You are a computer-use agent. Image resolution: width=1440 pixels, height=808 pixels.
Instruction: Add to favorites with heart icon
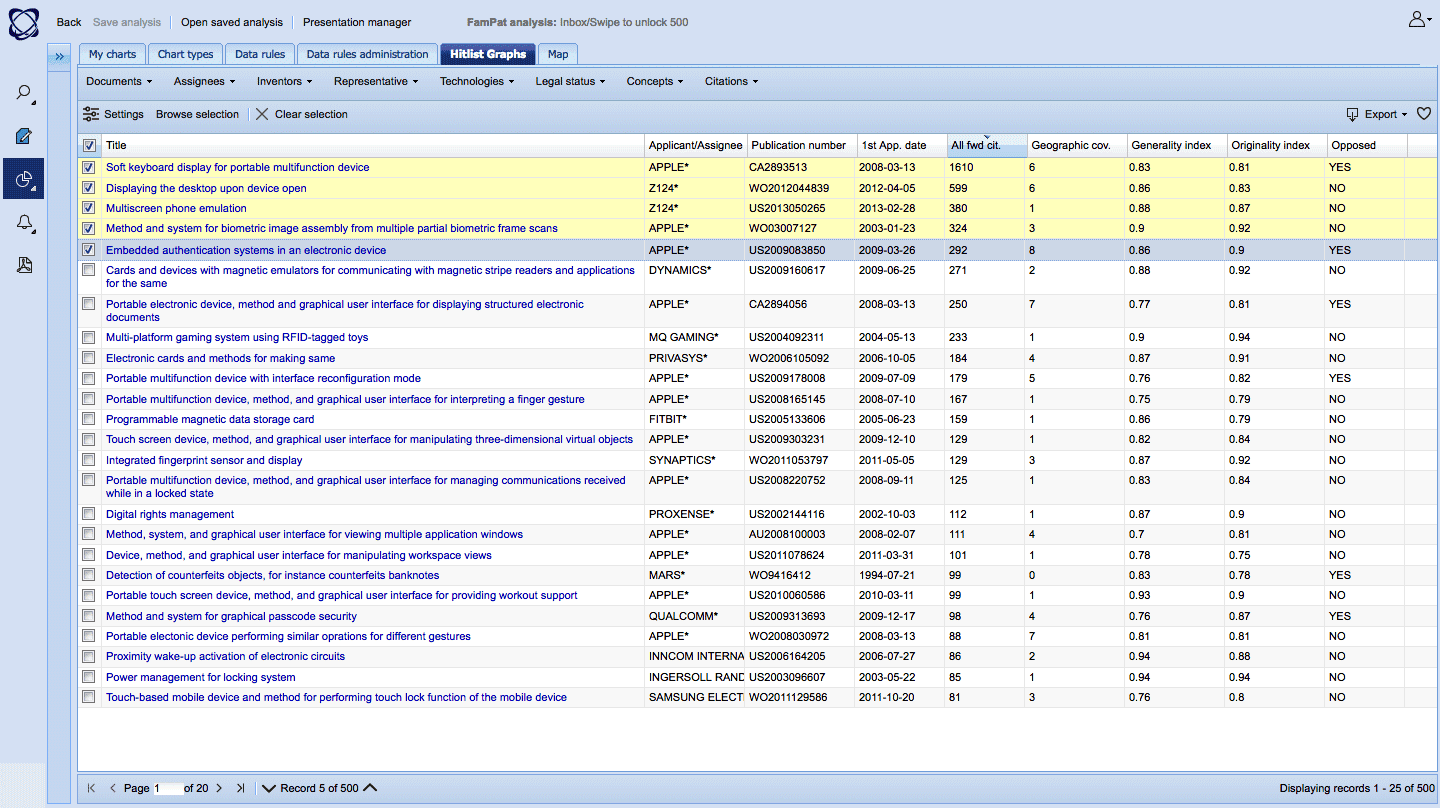(x=1424, y=114)
